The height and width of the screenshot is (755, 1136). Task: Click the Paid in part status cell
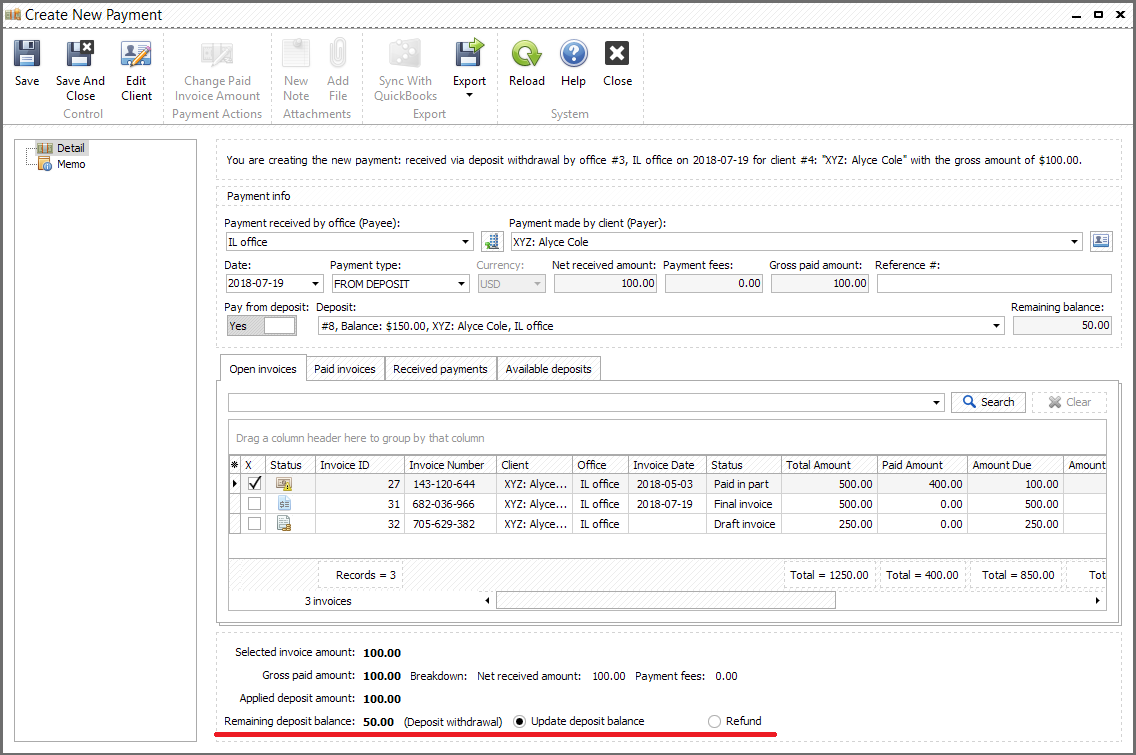[744, 484]
